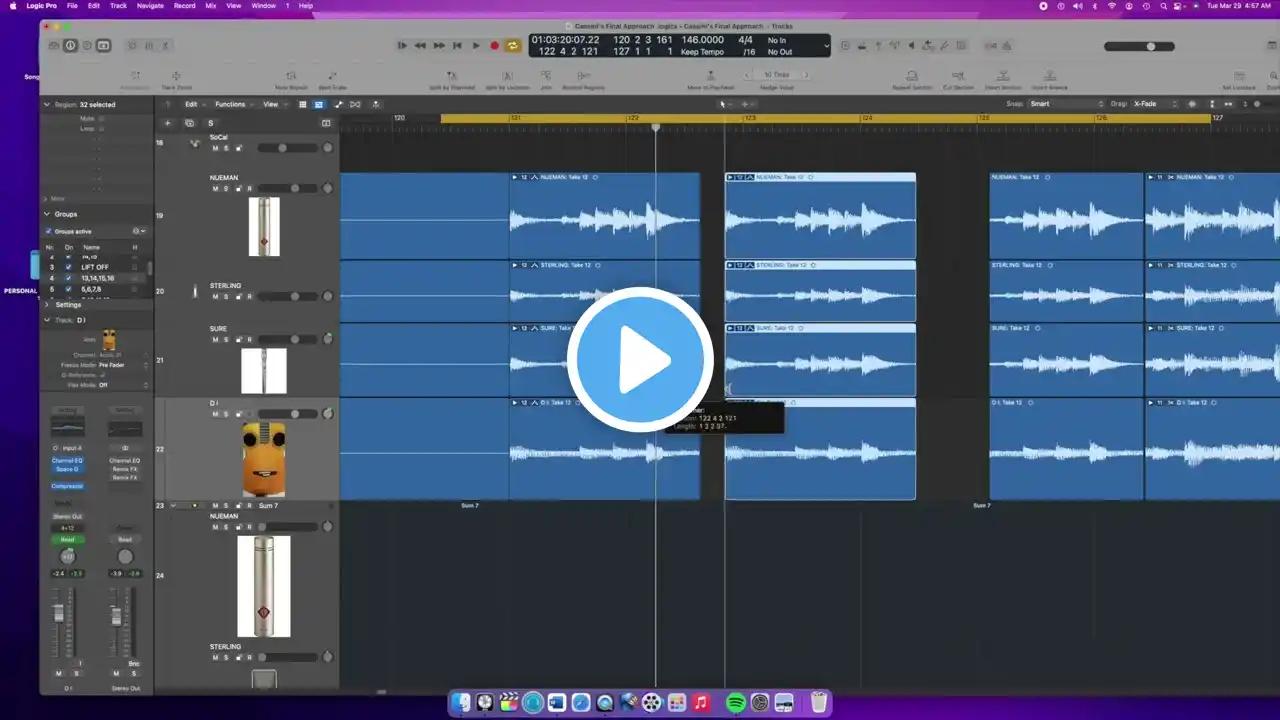Open the Functions dropdown menu
The width and height of the screenshot is (1280, 720).
pyautogui.click(x=232, y=104)
